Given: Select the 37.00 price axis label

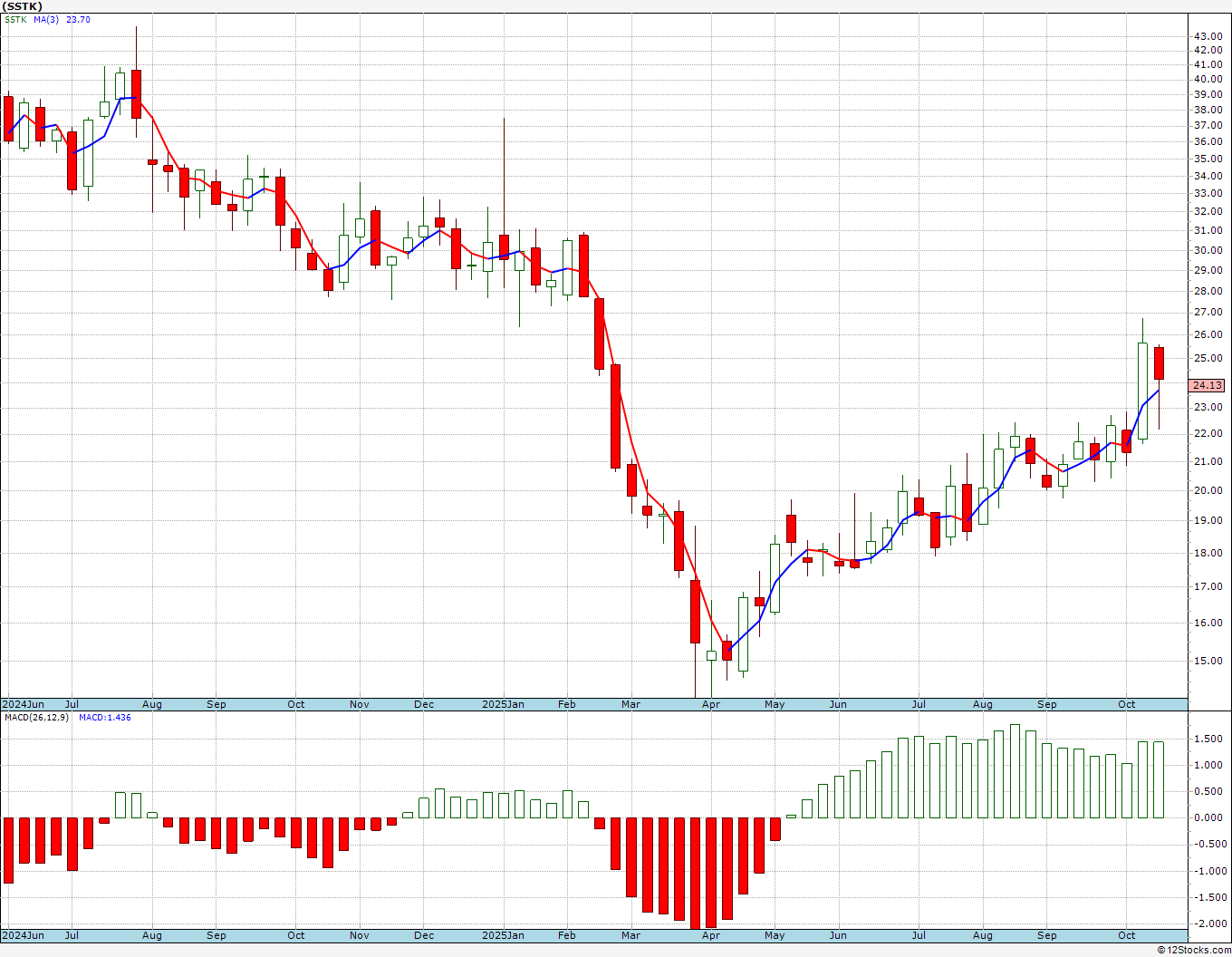Looking at the screenshot, I should (x=1208, y=125).
